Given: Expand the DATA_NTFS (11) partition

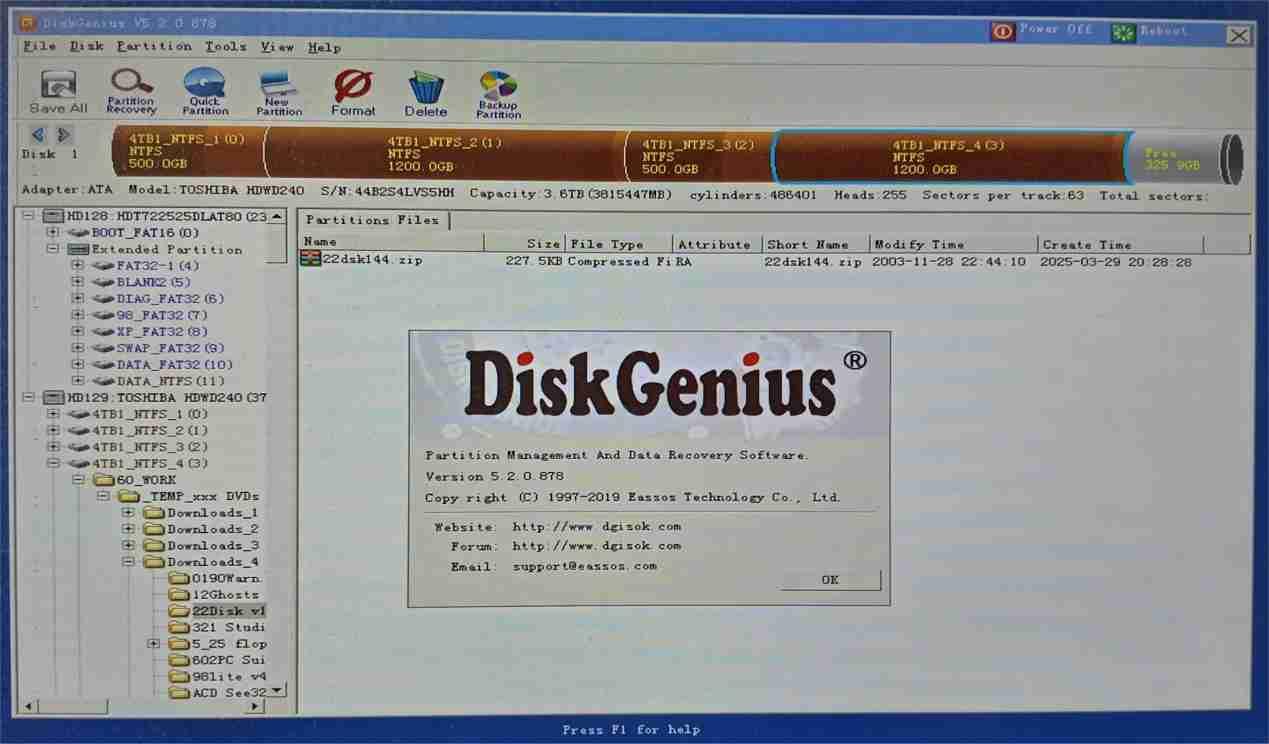Looking at the screenshot, I should (x=77, y=381).
